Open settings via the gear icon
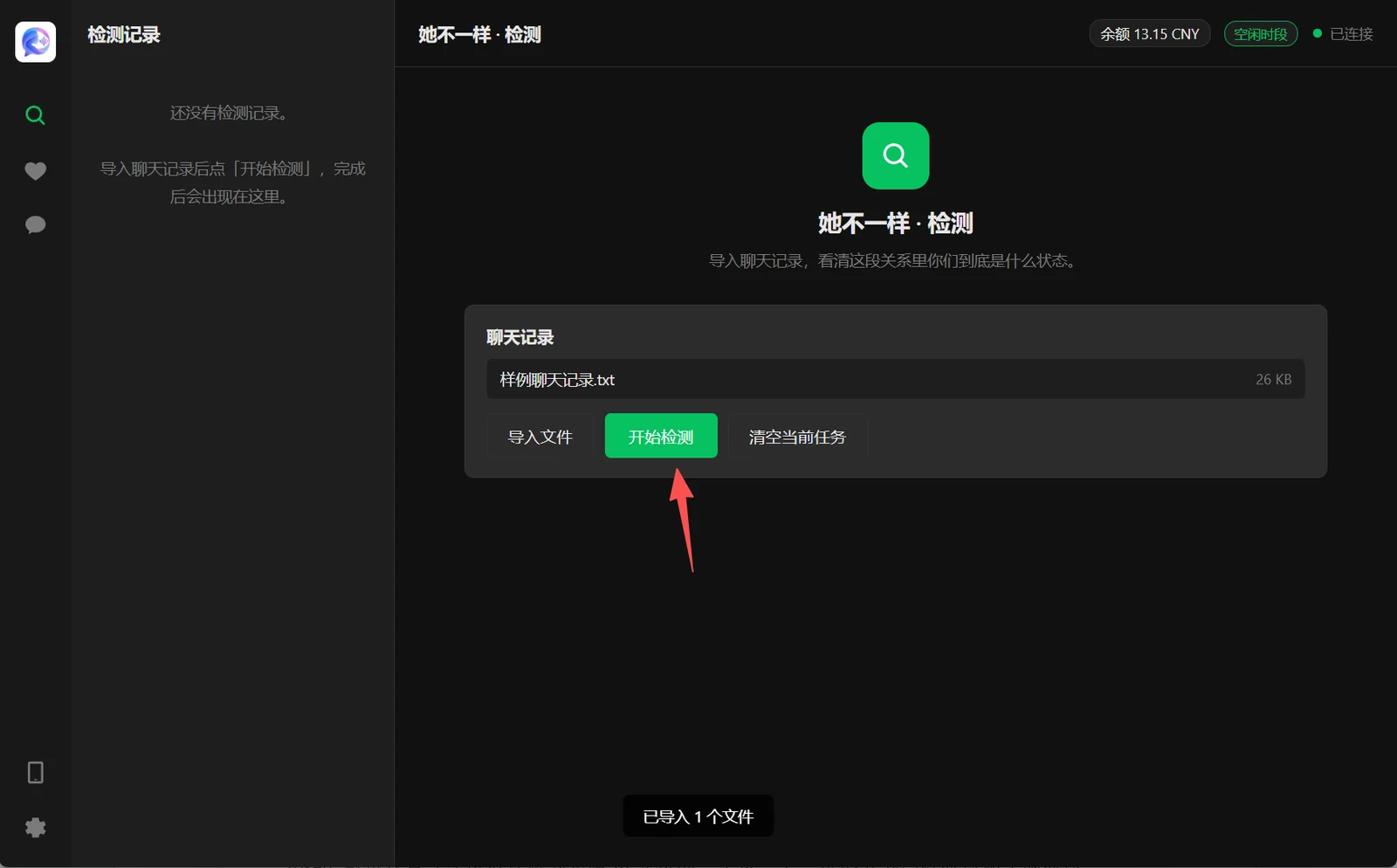Image resolution: width=1397 pixels, height=868 pixels. coord(36,827)
